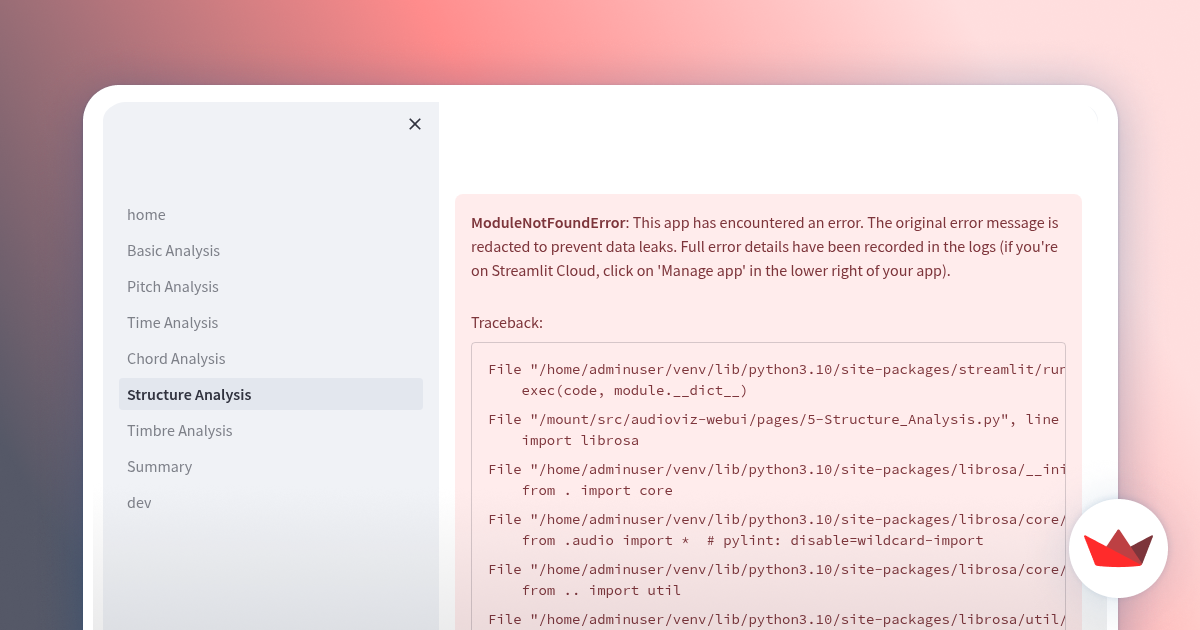This screenshot has height=630, width=1200.
Task: Click the 'Traceback:' label
Action: point(507,323)
